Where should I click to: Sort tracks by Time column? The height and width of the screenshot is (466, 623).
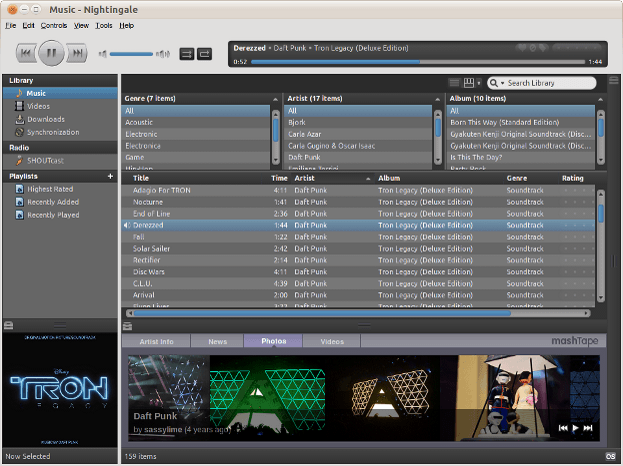click(277, 178)
